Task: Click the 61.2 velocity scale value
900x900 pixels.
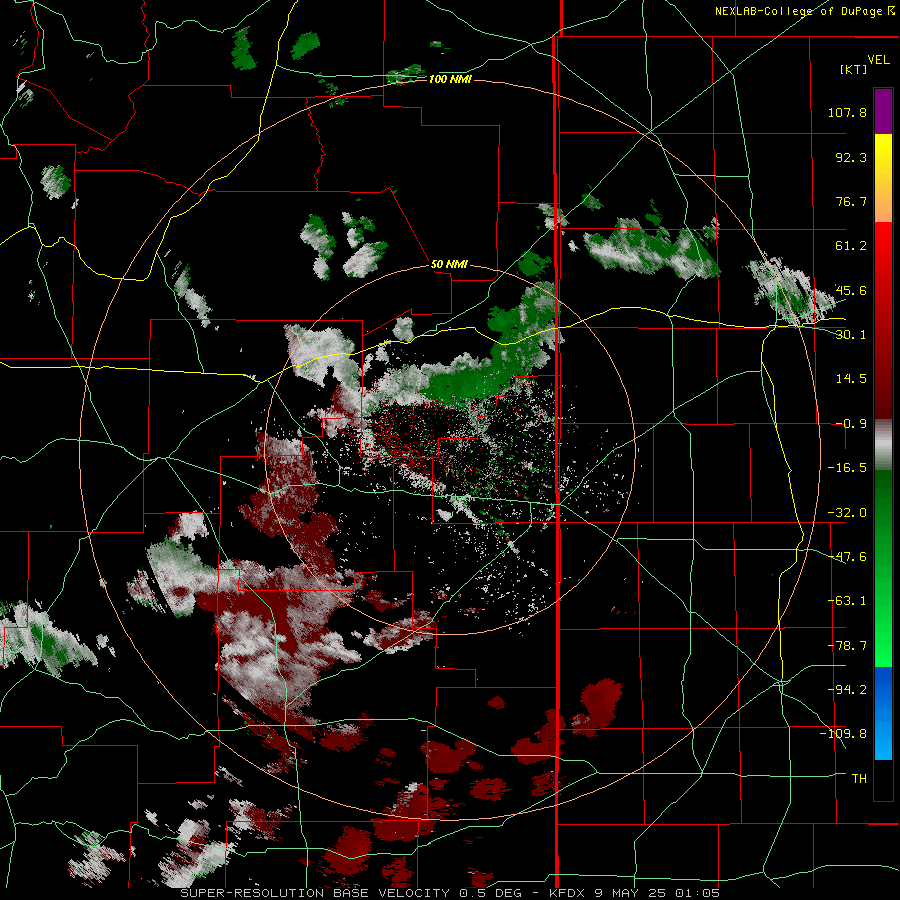Action: click(851, 246)
